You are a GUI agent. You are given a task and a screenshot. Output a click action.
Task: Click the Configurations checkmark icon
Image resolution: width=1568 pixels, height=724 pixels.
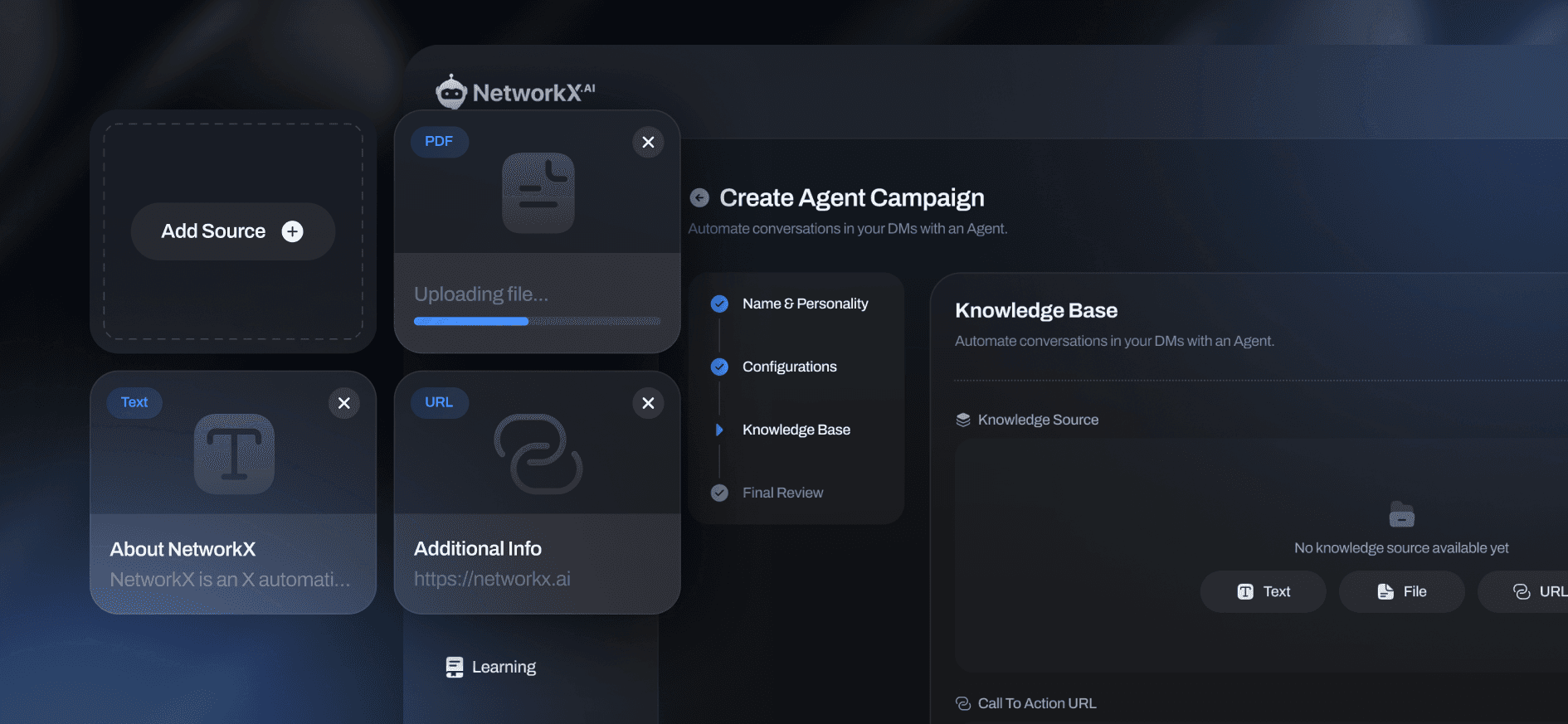pos(719,367)
